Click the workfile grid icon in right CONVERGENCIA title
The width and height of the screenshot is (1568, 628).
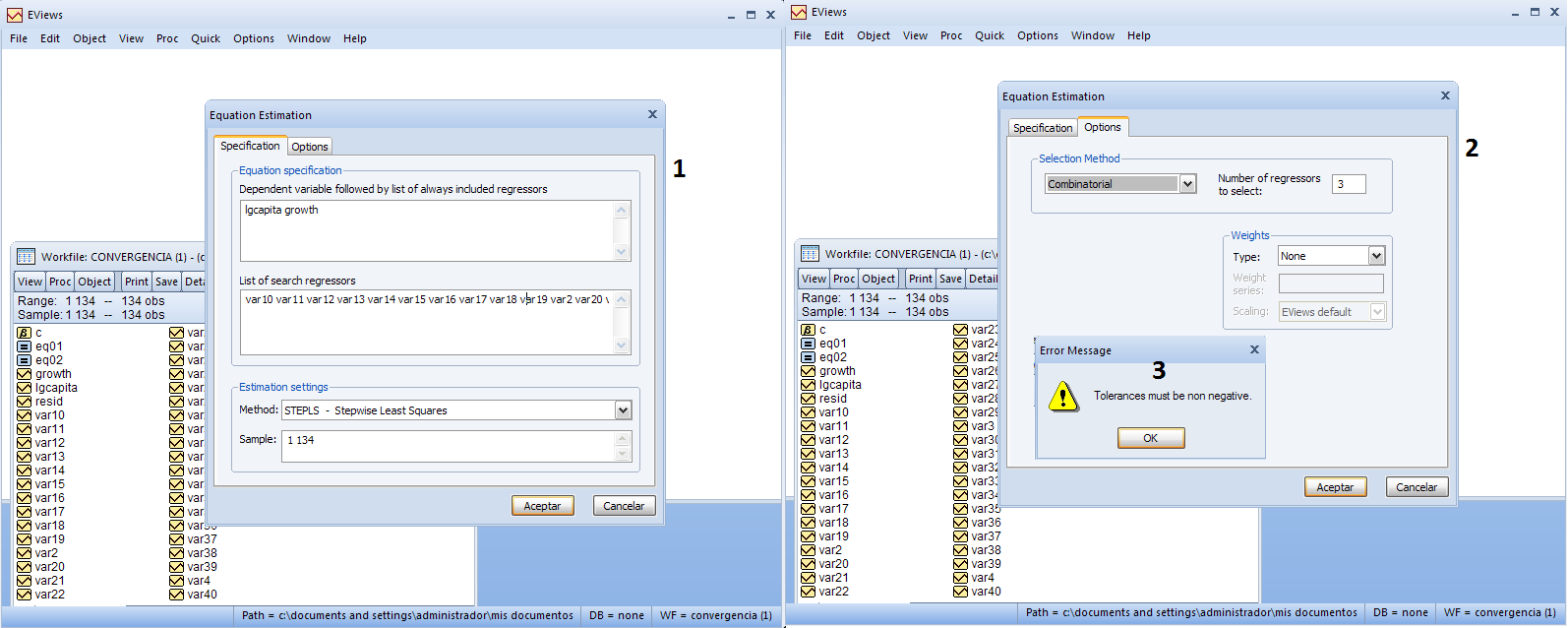pos(810,254)
